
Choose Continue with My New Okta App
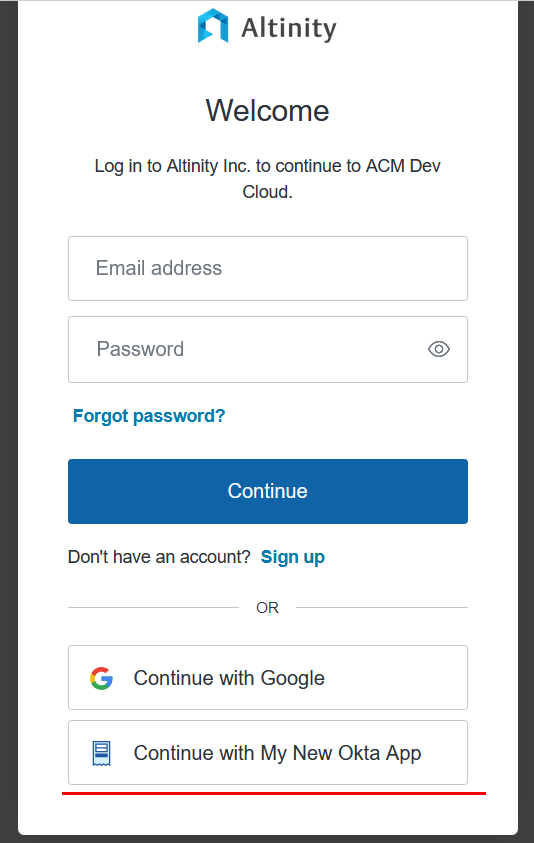[x=268, y=753]
